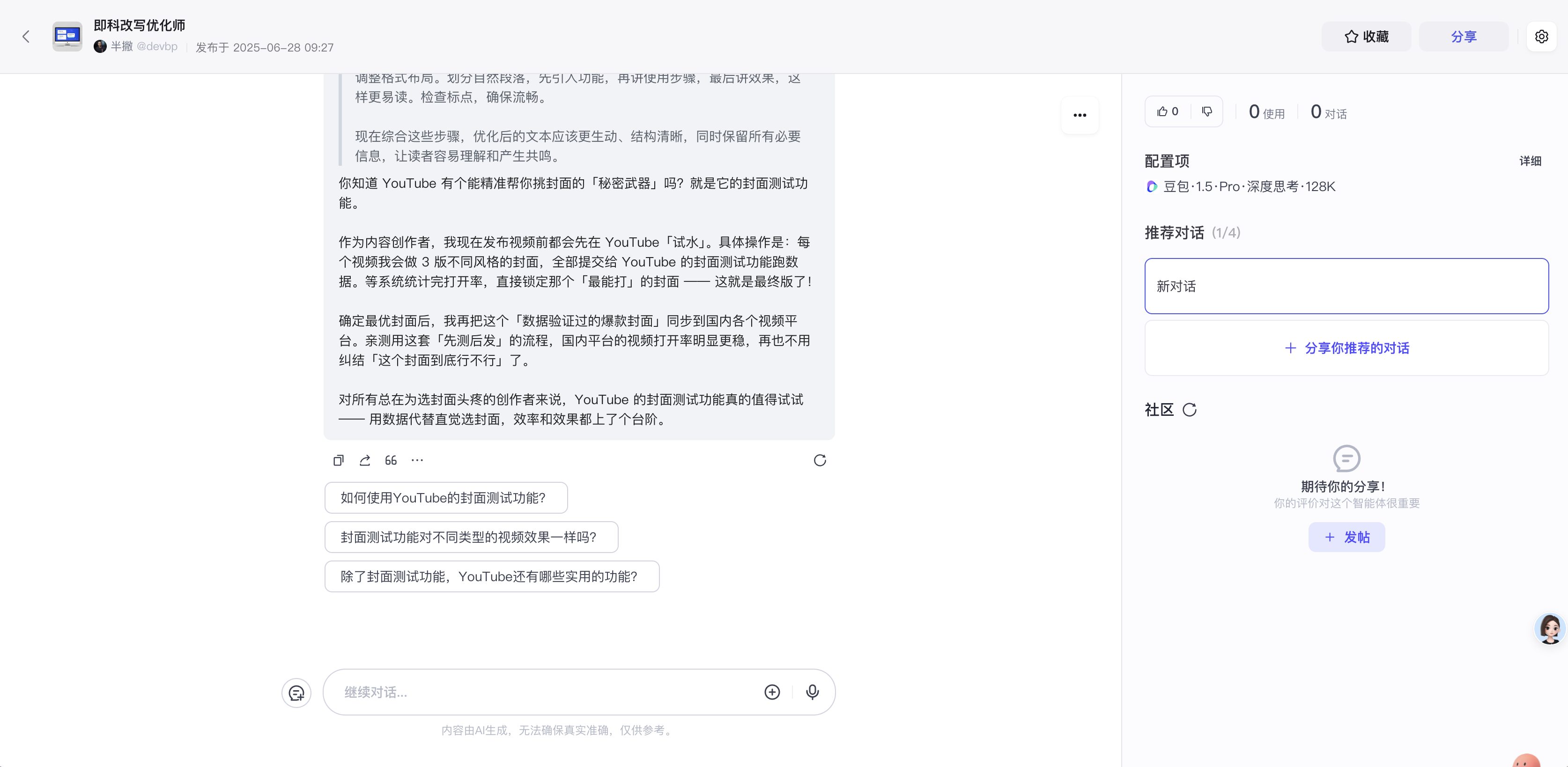Screen dimensions: 1568x767
Task: Click the 分享 share button
Action: tap(1463, 37)
